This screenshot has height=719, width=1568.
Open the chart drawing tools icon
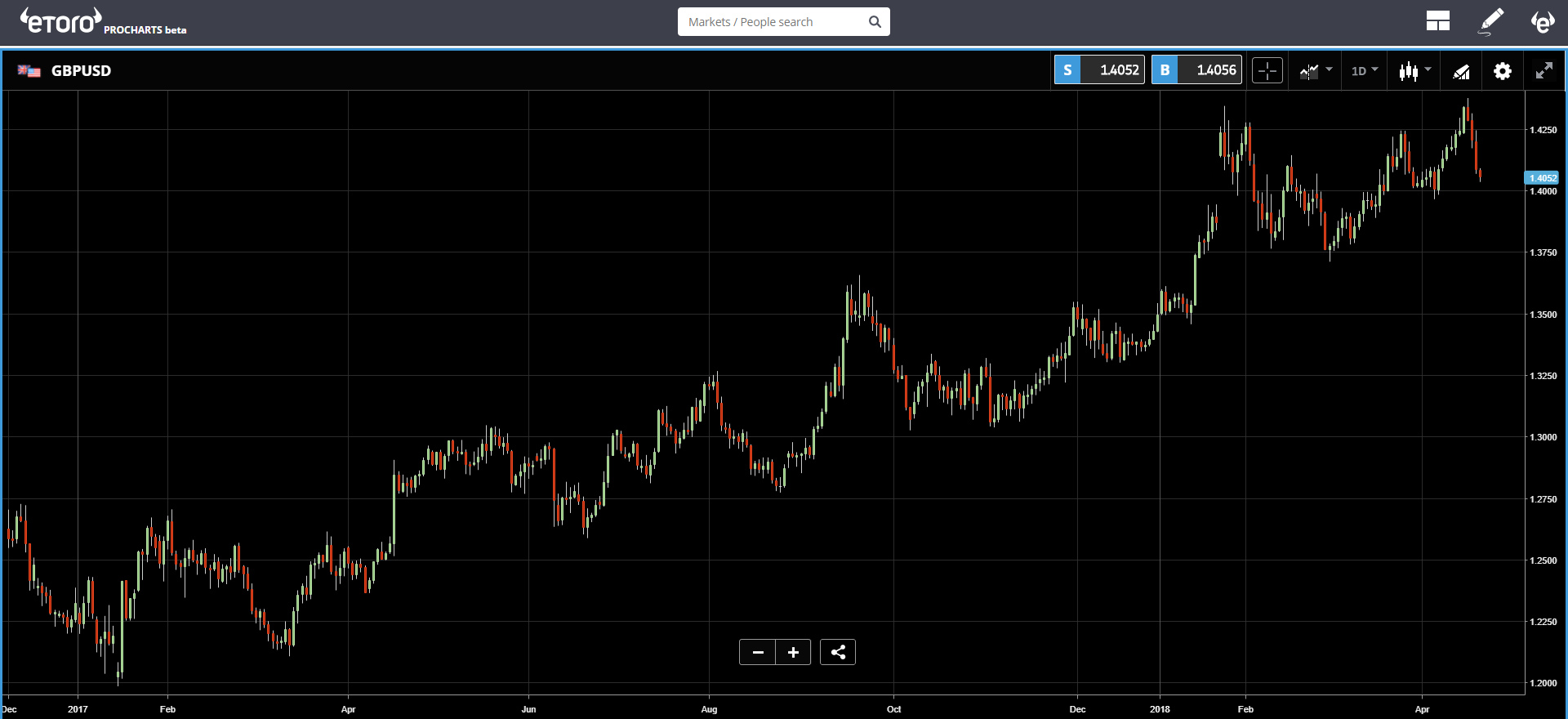pos(1461,71)
